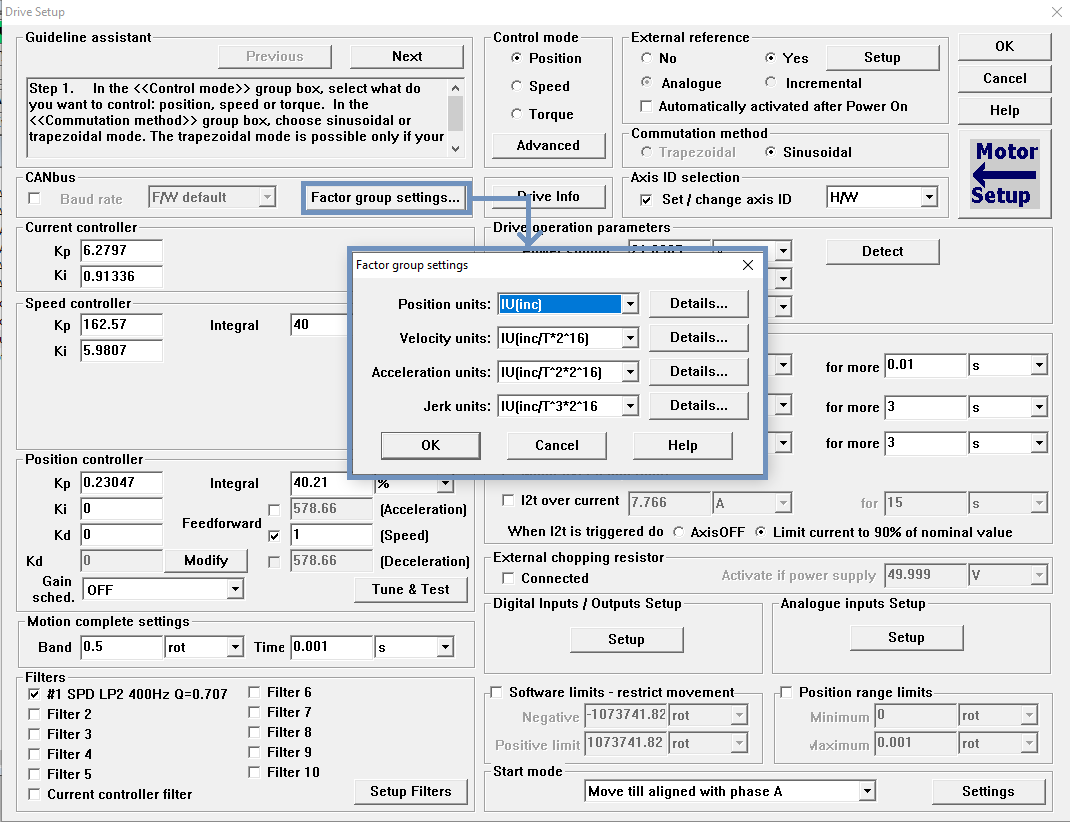Open the unit dropdown next to 0.01
The width and height of the screenshot is (1070, 822).
(x=1039, y=365)
